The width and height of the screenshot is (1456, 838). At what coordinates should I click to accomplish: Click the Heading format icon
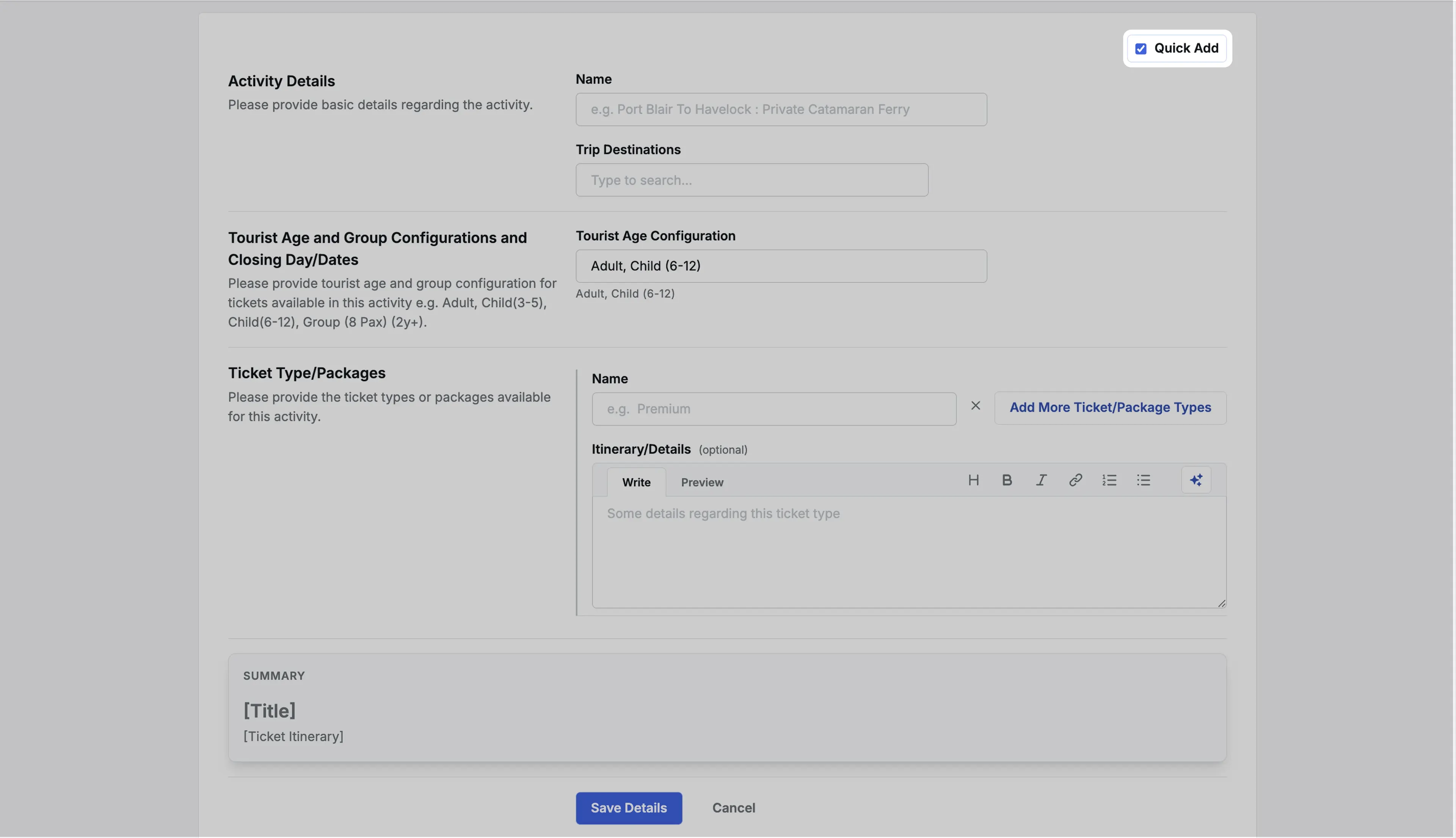click(973, 480)
